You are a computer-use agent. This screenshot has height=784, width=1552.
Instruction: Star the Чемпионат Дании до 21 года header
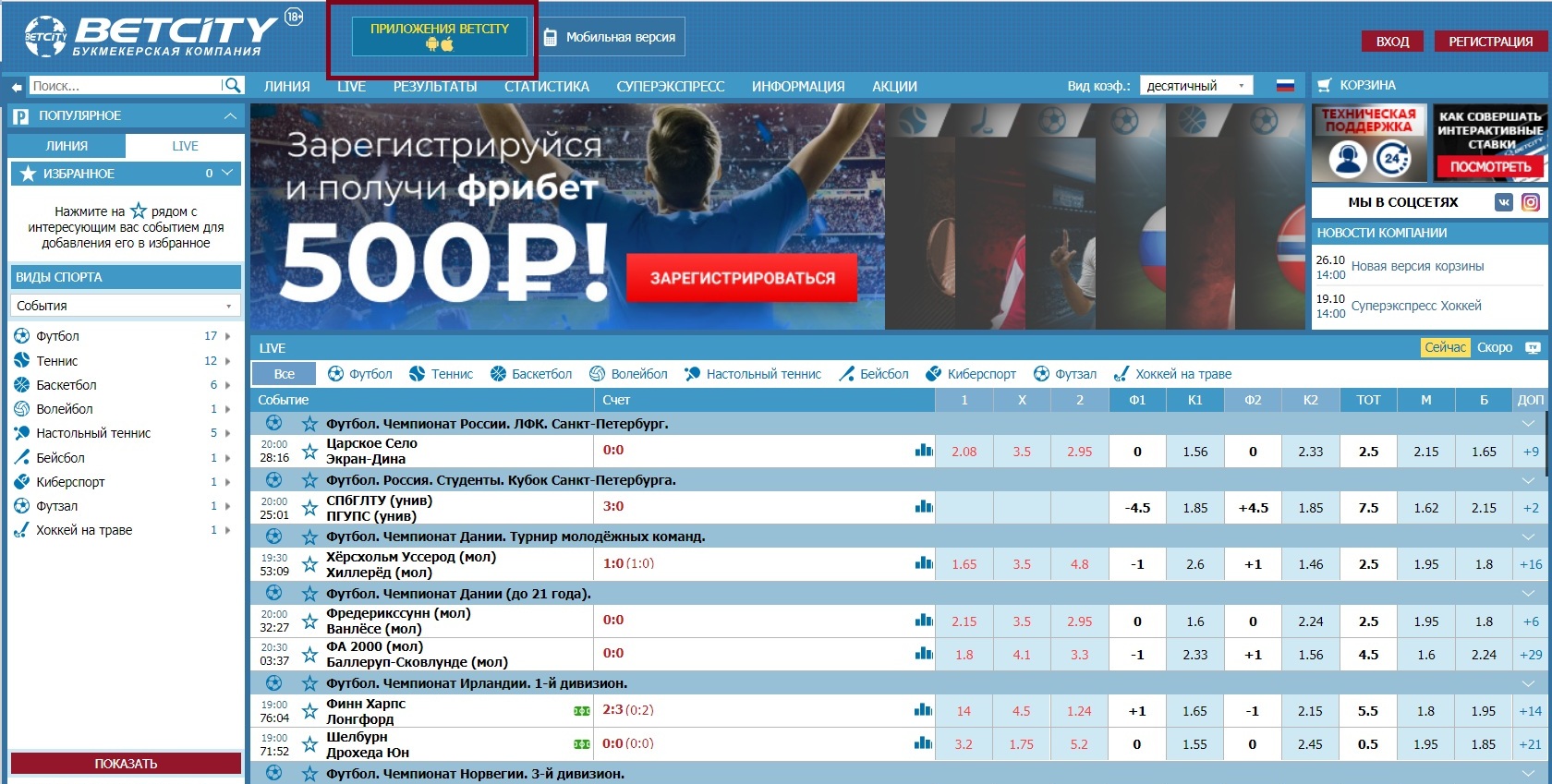[310, 594]
